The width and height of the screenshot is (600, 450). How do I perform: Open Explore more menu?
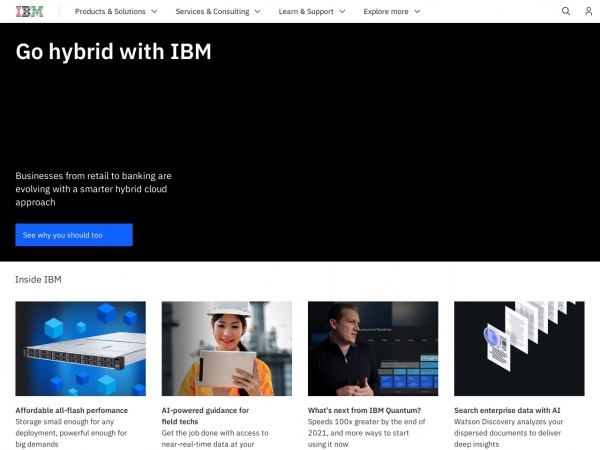[x=392, y=11]
